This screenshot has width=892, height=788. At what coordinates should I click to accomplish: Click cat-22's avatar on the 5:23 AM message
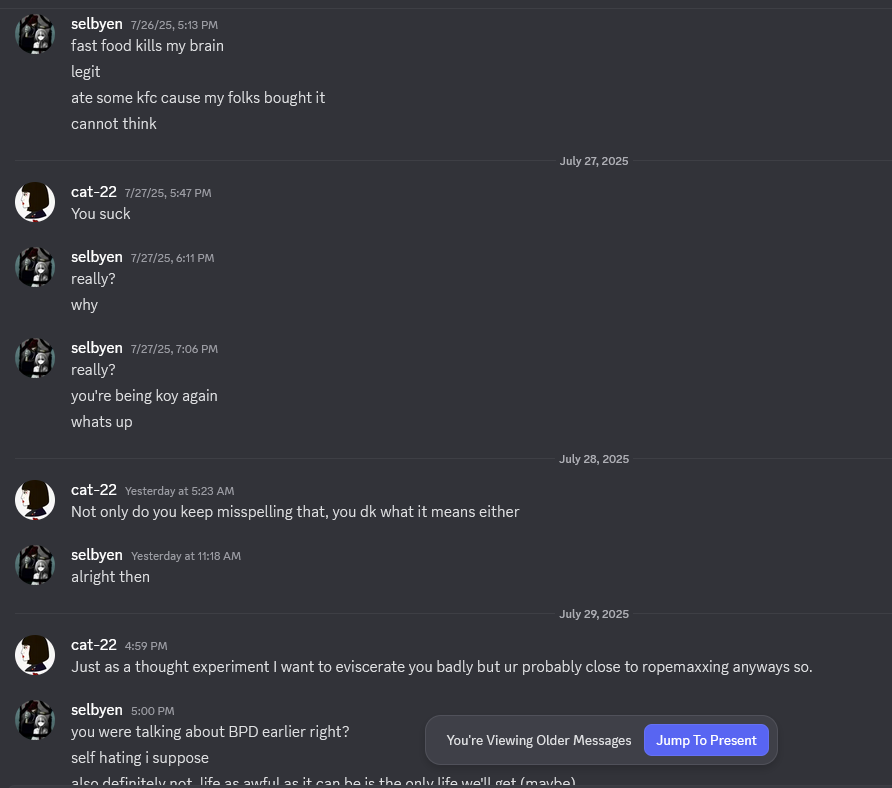point(35,500)
